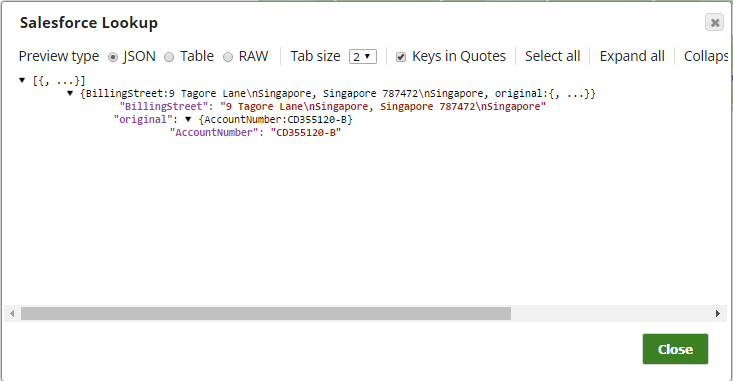733x381 pixels.
Task: Click the horizontal scrollbar thumb
Action: point(266,314)
